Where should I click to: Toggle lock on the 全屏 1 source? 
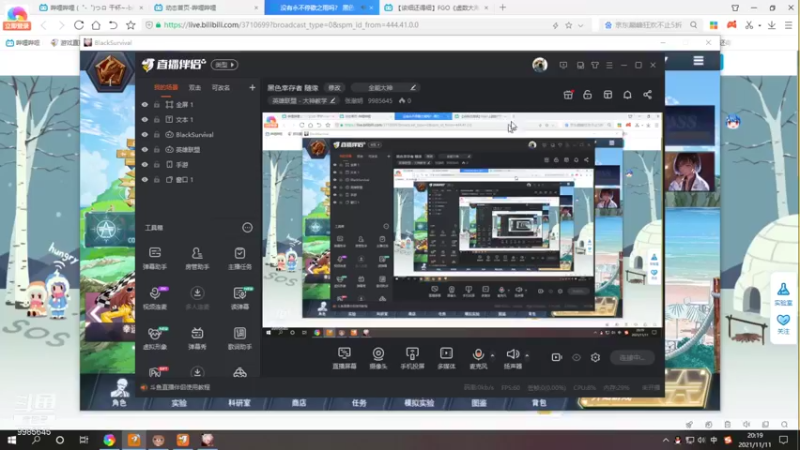157,105
